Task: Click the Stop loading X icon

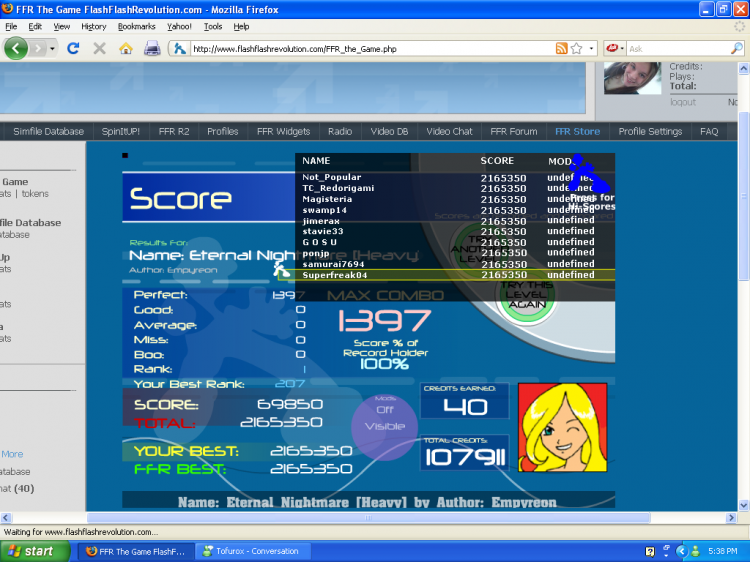Action: [x=99, y=48]
